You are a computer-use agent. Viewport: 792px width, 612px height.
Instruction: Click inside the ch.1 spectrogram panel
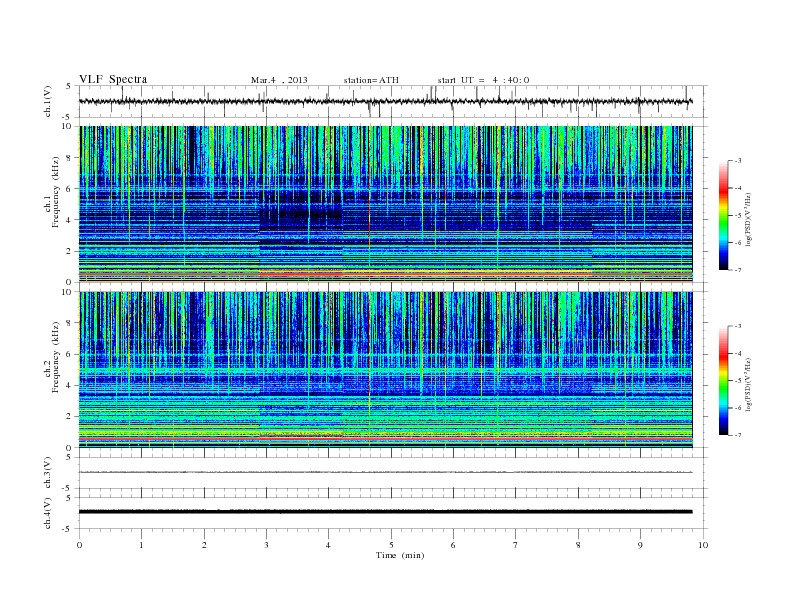click(385, 204)
